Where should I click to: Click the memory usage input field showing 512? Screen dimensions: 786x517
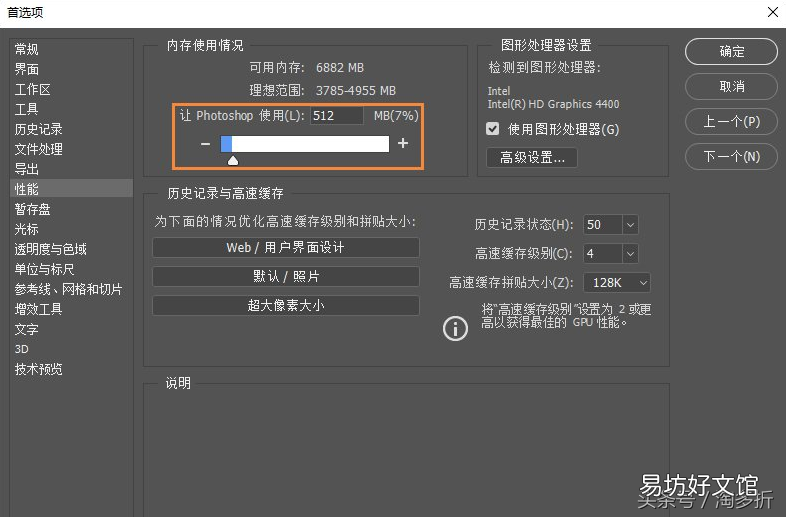tap(336, 115)
